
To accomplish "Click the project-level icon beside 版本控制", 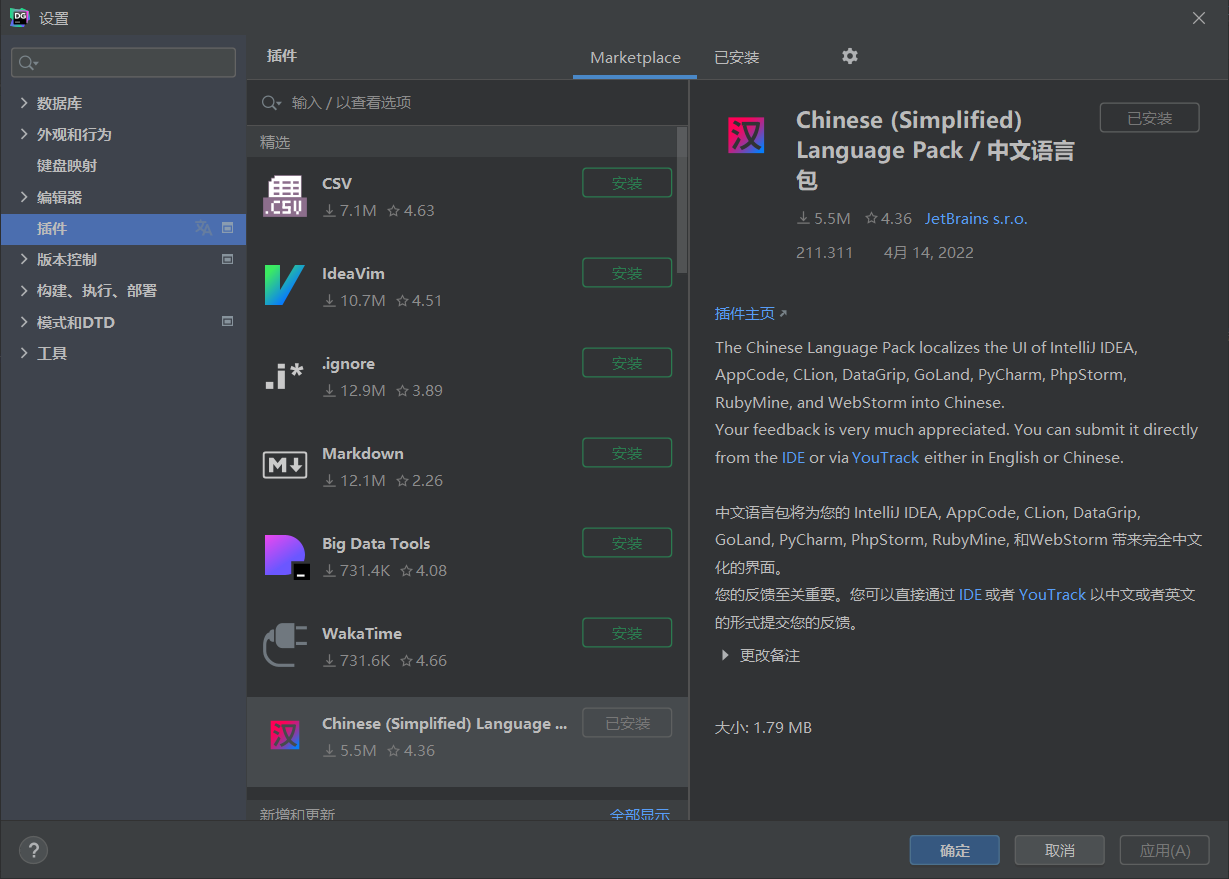I will tap(227, 259).
